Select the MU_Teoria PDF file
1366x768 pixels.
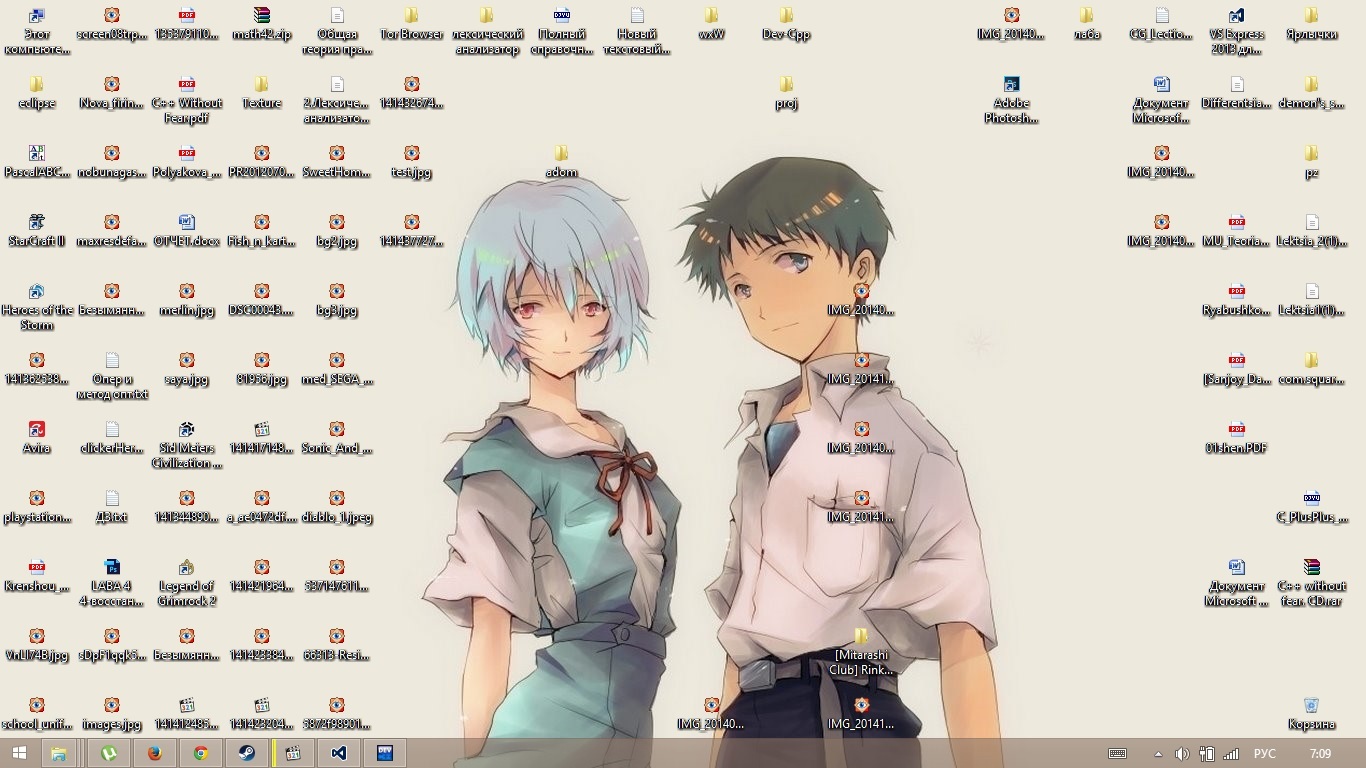point(1237,231)
